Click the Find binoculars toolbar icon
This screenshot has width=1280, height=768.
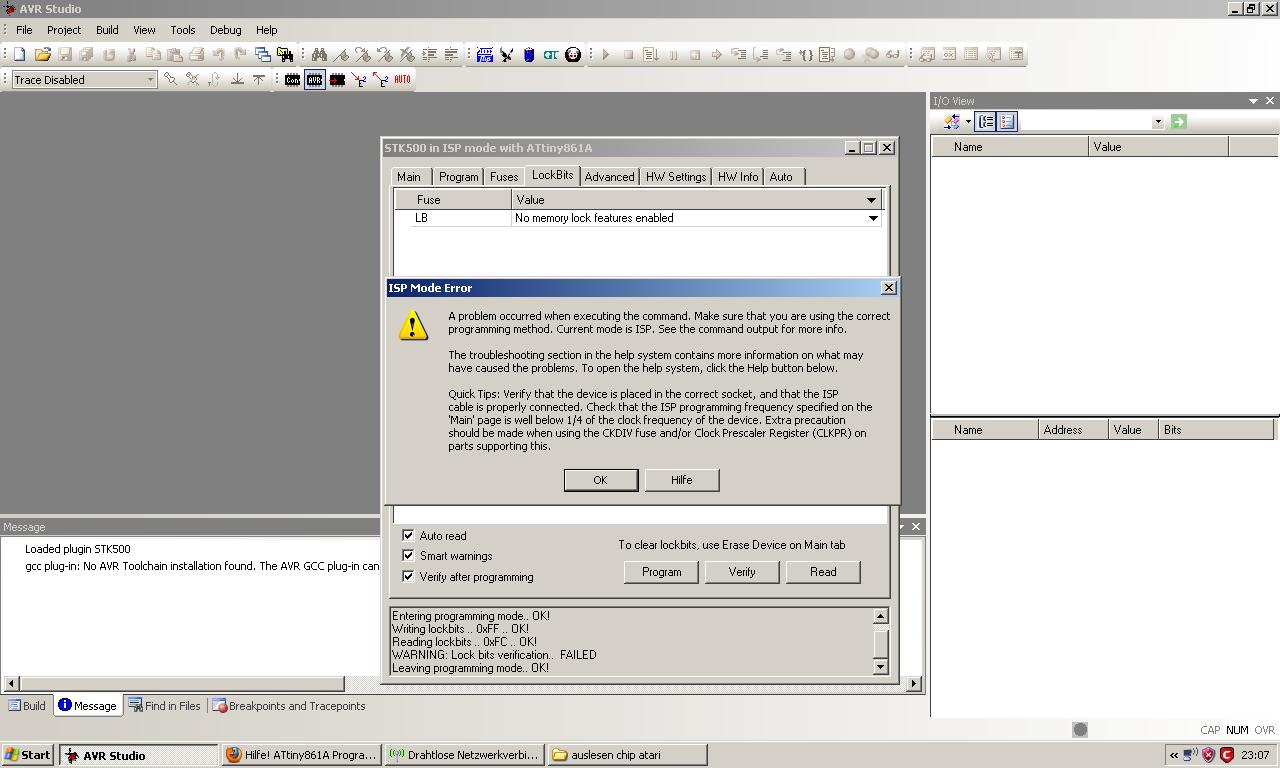pyautogui.click(x=319, y=55)
